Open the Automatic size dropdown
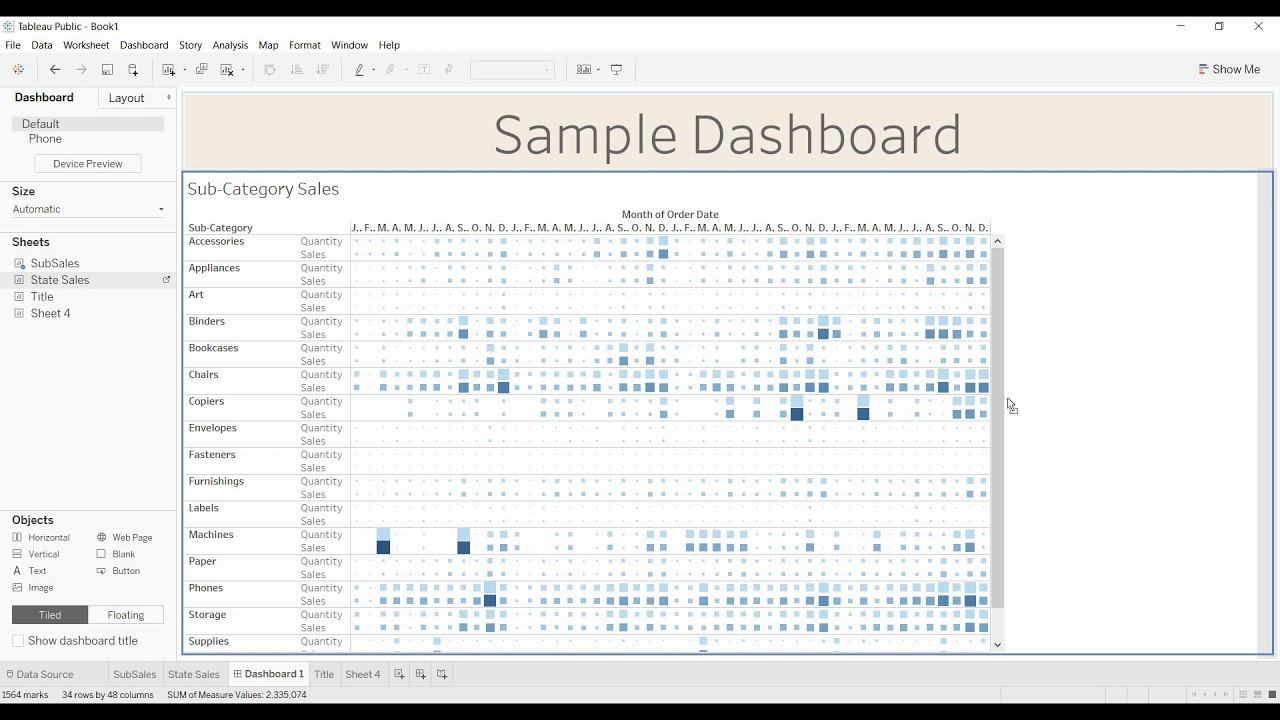Viewport: 1280px width, 720px height. click(88, 209)
